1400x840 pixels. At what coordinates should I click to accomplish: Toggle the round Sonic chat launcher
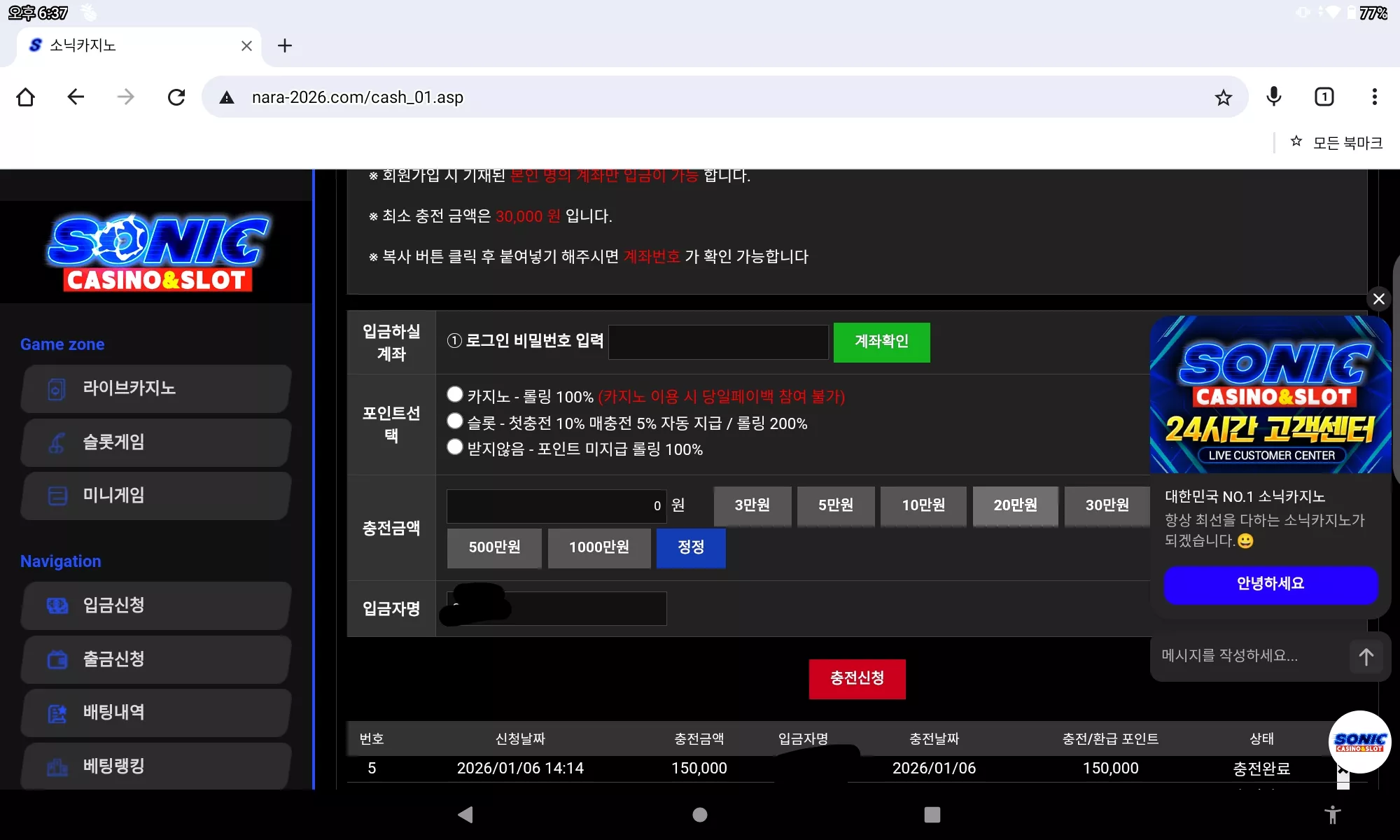(x=1360, y=742)
